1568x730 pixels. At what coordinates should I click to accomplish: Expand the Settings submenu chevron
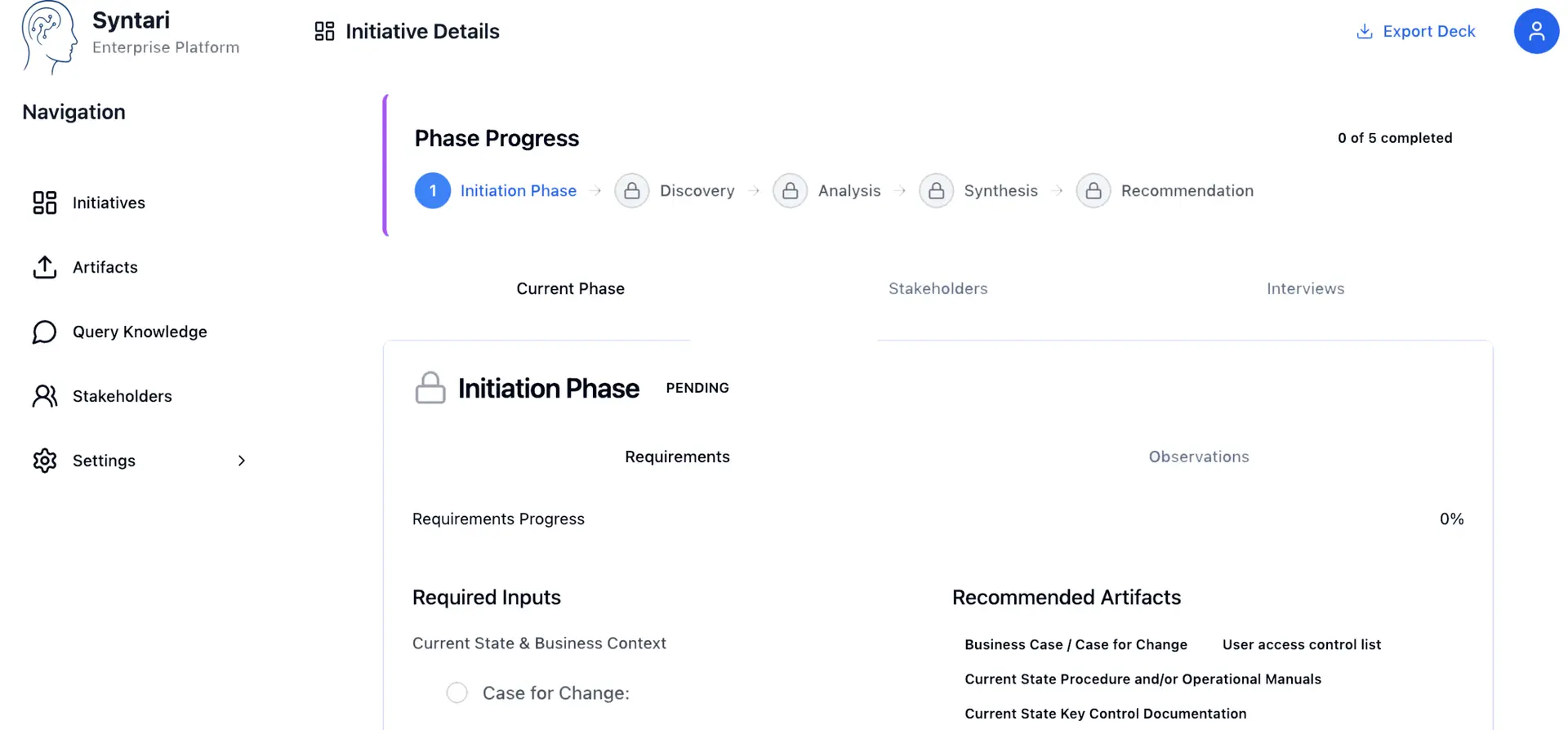(242, 461)
